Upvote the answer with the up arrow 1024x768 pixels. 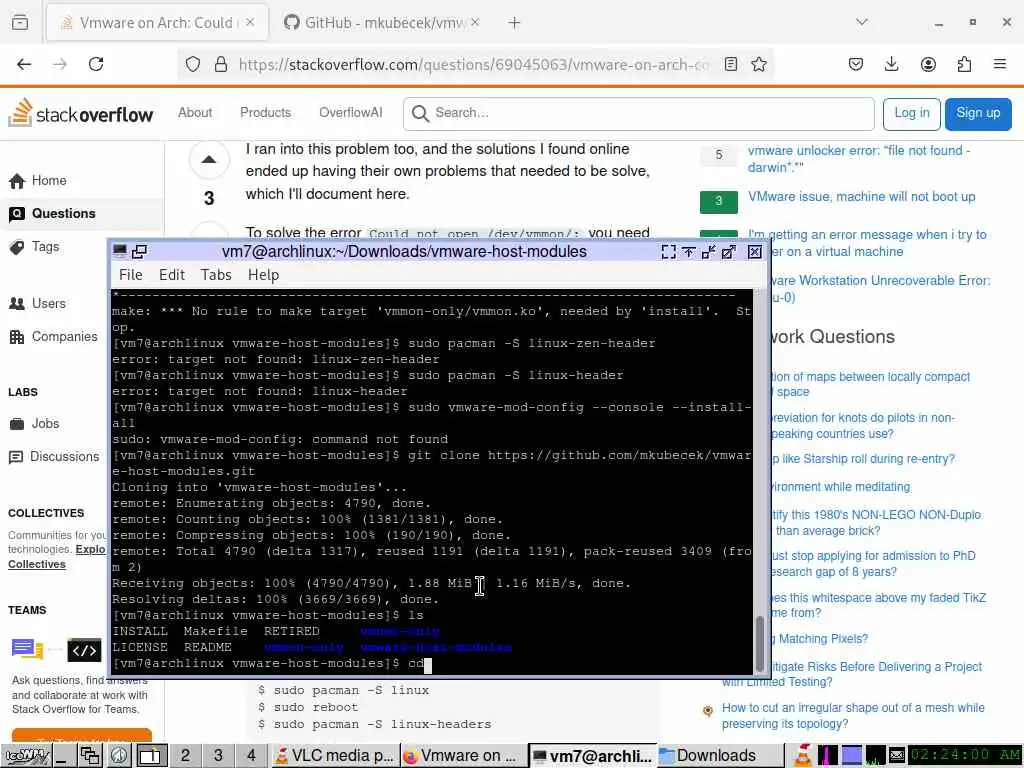209,159
